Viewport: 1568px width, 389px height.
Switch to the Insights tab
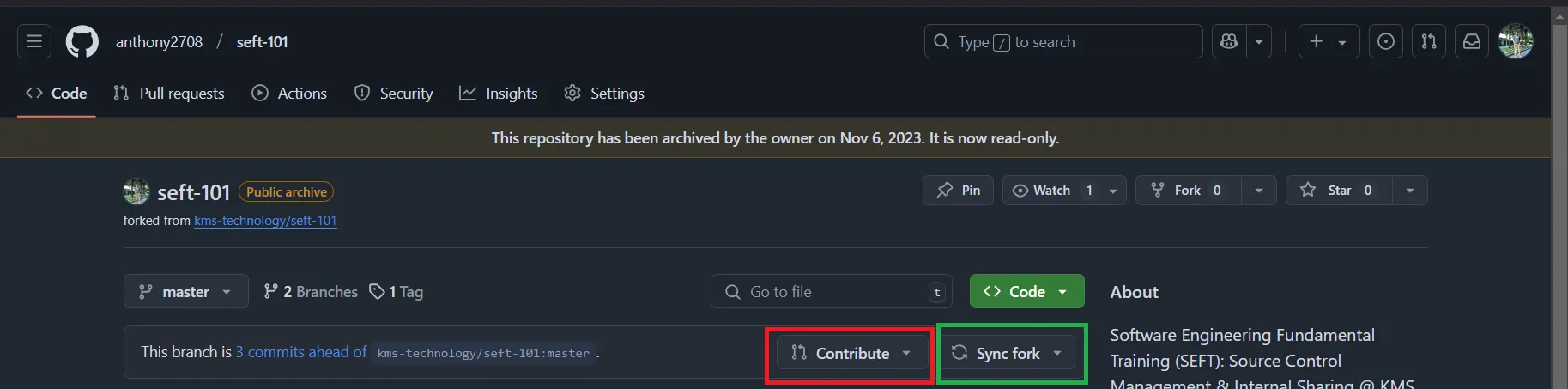pos(499,93)
